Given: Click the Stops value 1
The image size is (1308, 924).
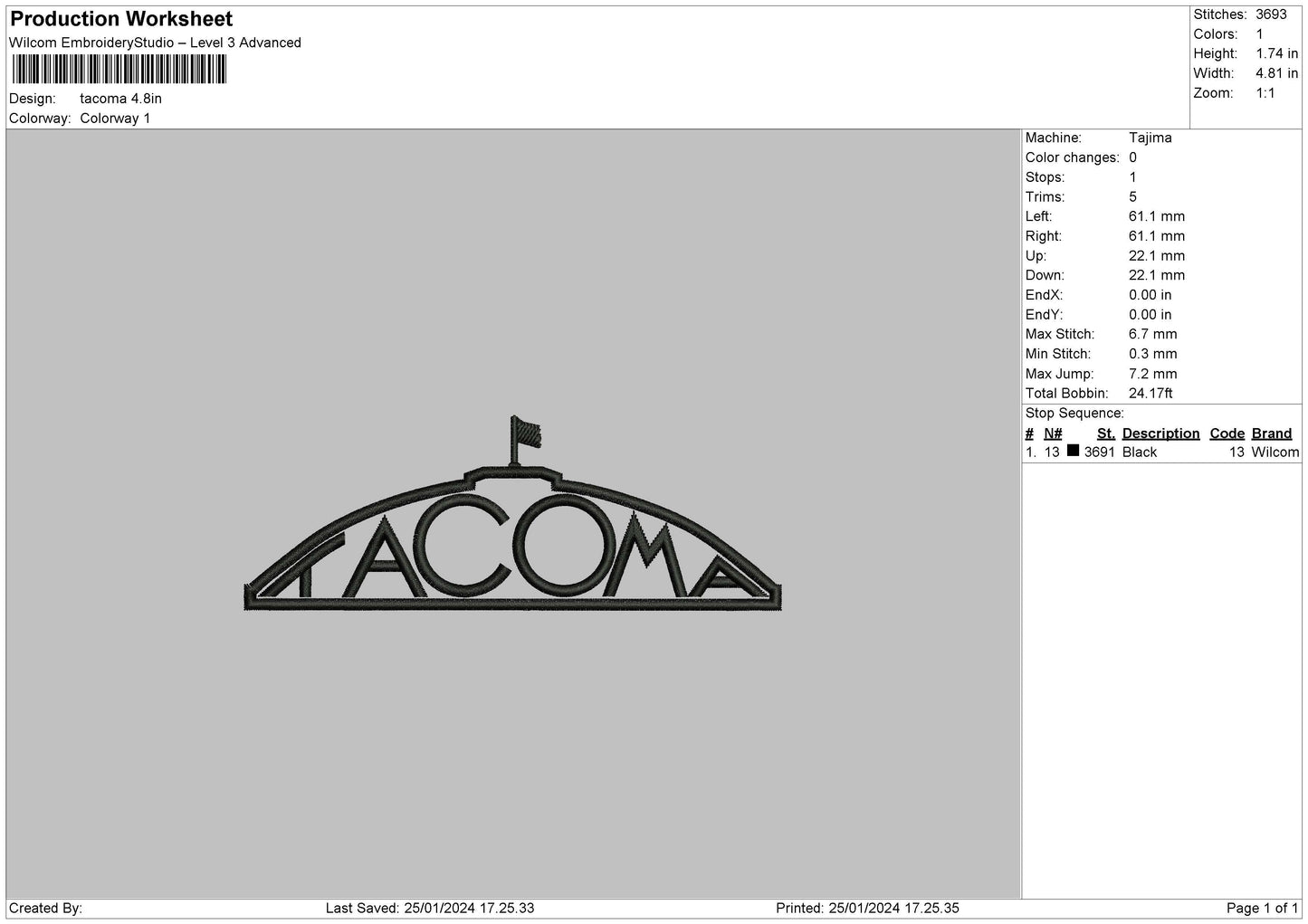Looking at the screenshot, I should point(1132,177).
